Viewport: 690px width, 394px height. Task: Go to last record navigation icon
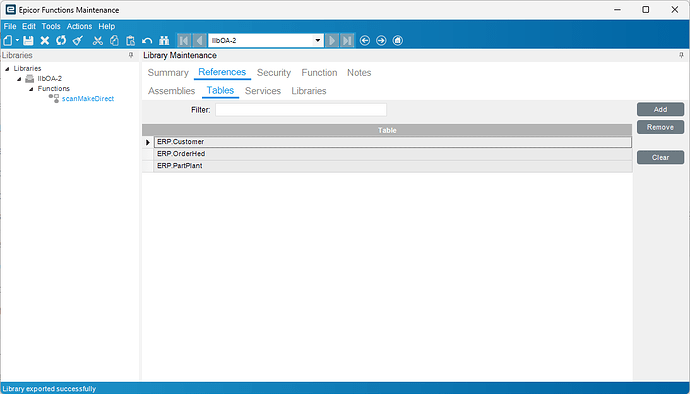(x=347, y=41)
